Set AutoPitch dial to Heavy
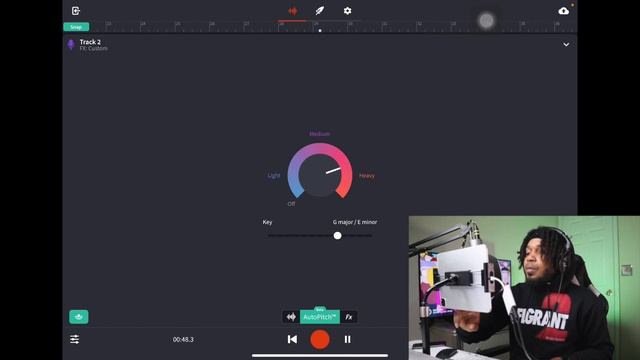 [x=367, y=176]
